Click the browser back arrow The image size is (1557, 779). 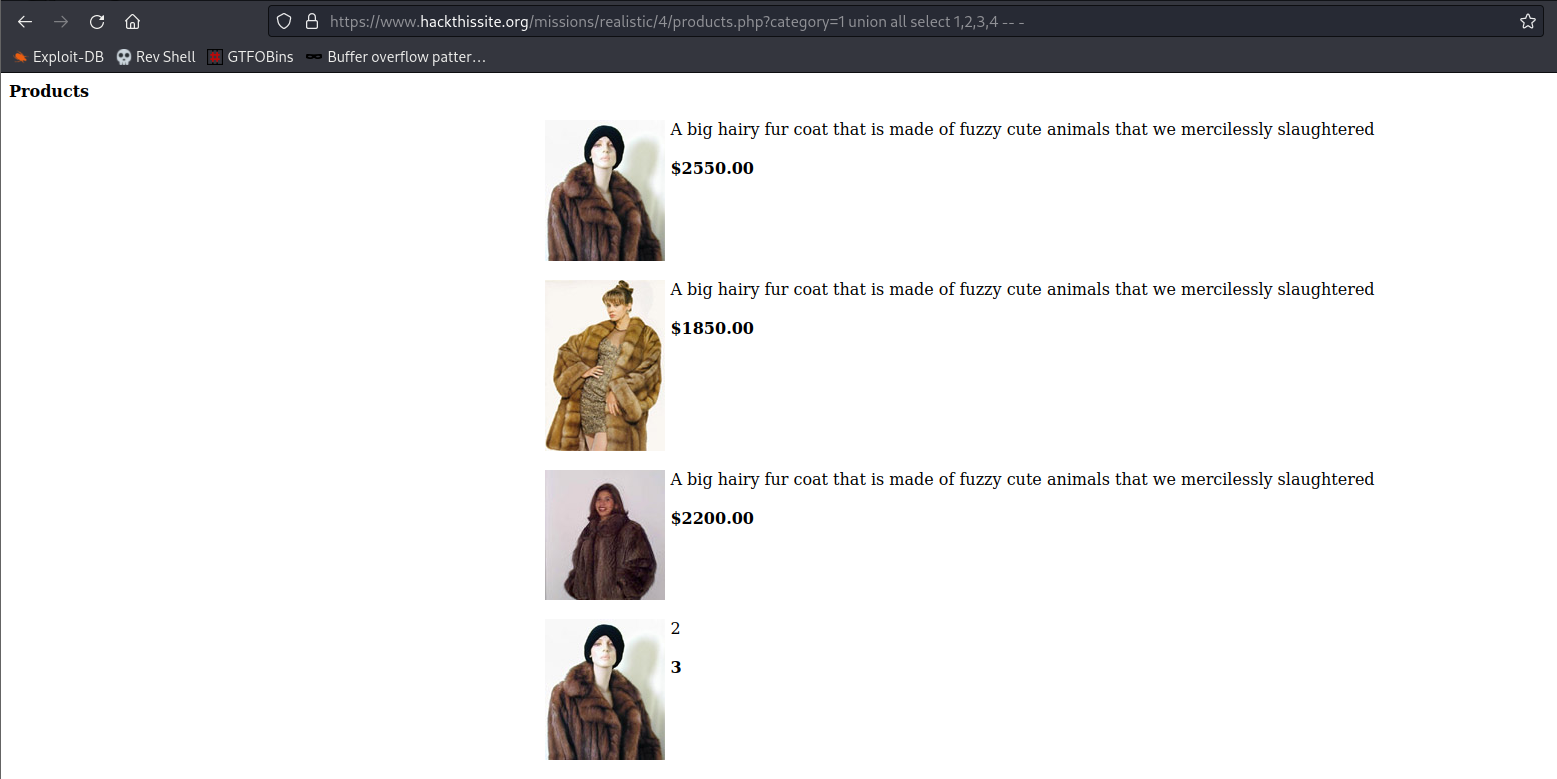pyautogui.click(x=25, y=21)
